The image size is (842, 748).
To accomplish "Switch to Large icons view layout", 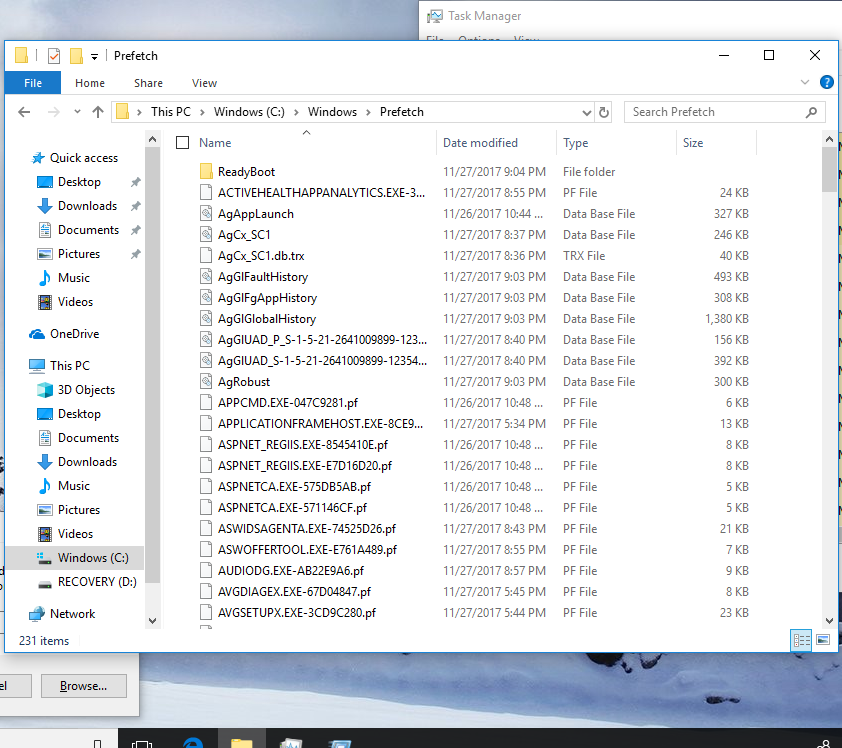I will [823, 640].
